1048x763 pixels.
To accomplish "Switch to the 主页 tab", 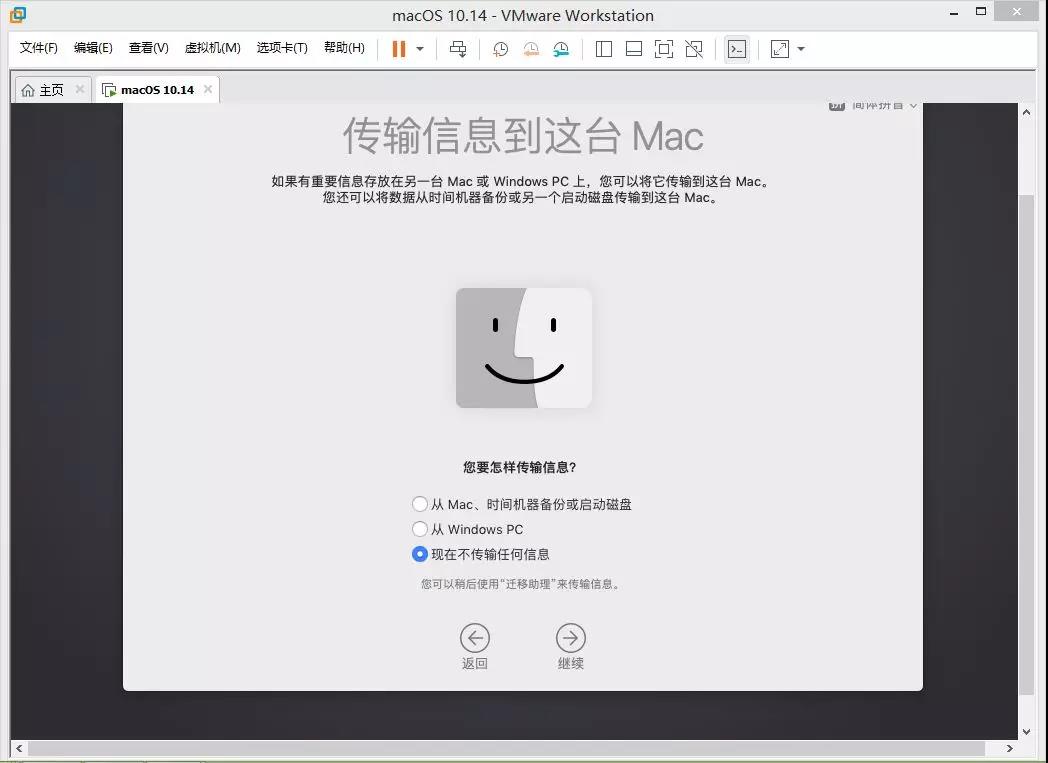I will [50, 90].
